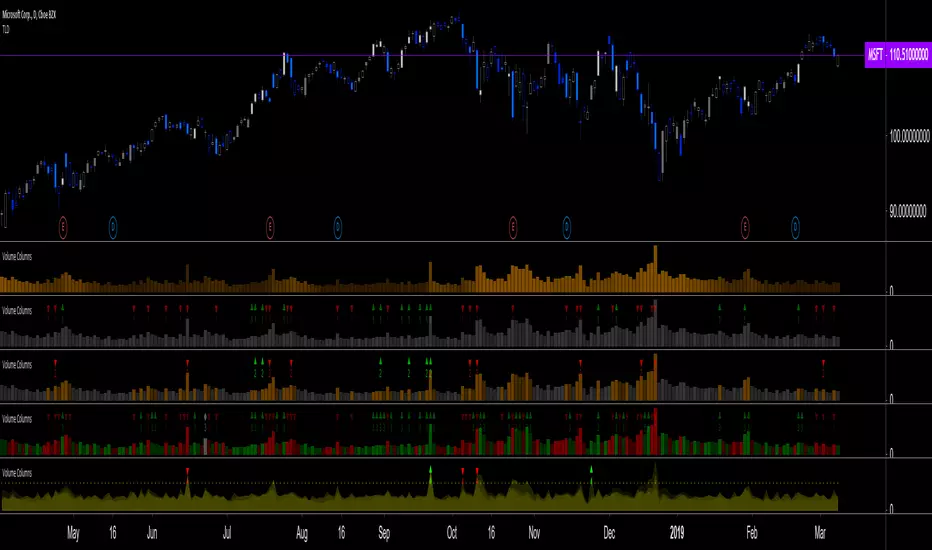Click Volume Columns label in the red-green pane

(x=17, y=419)
